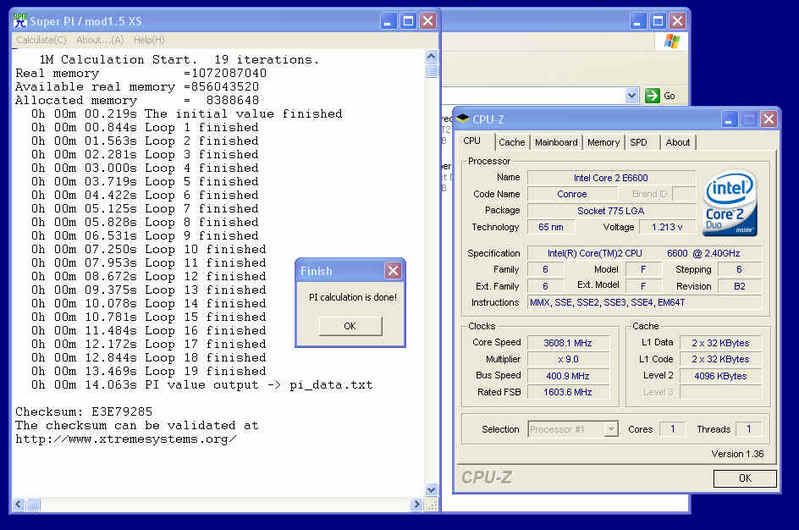Select the CPU tab in CPU-Z

point(472,141)
